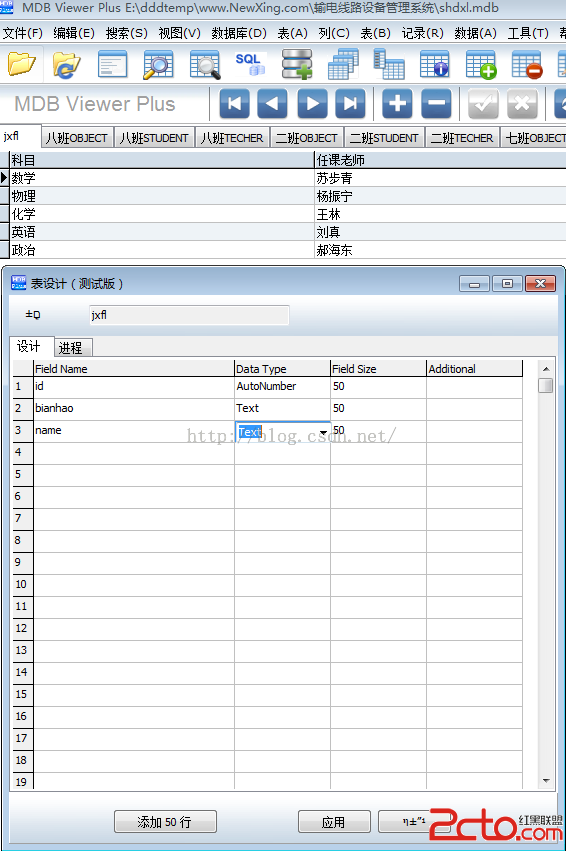The height and width of the screenshot is (851, 566).
Task: Open the table information icon
Action: (x=435, y=64)
